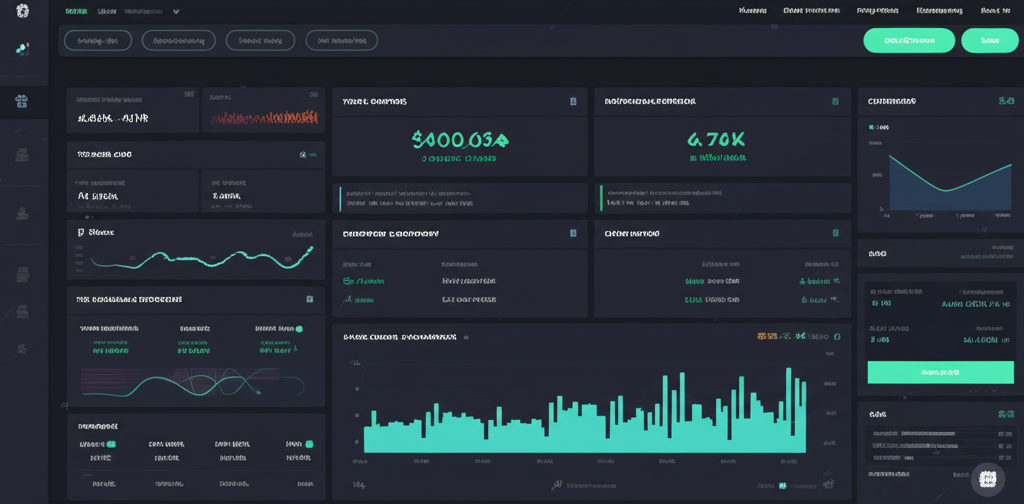1024x504 pixels.
Task: Open the first outlined pill filter
Action: 98,40
